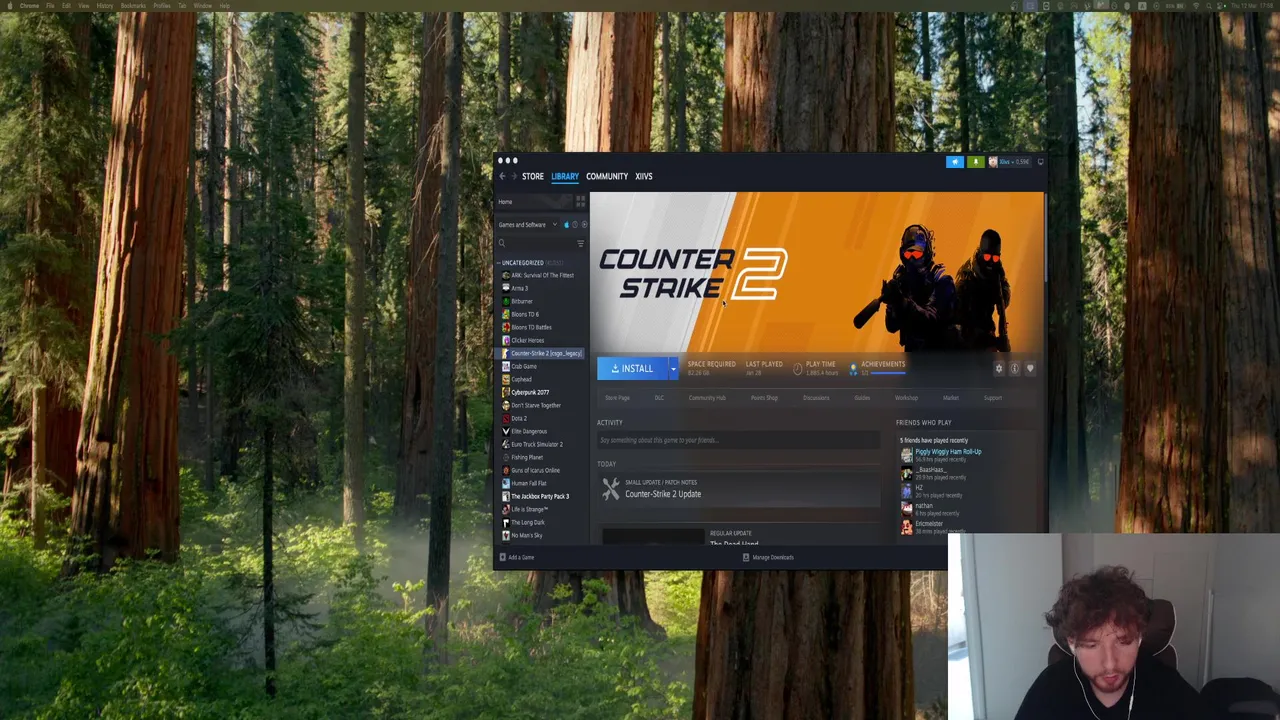Image resolution: width=1280 pixels, height=720 pixels.
Task: Toggle the macOS compatible games filter
Action: pyautogui.click(x=566, y=224)
